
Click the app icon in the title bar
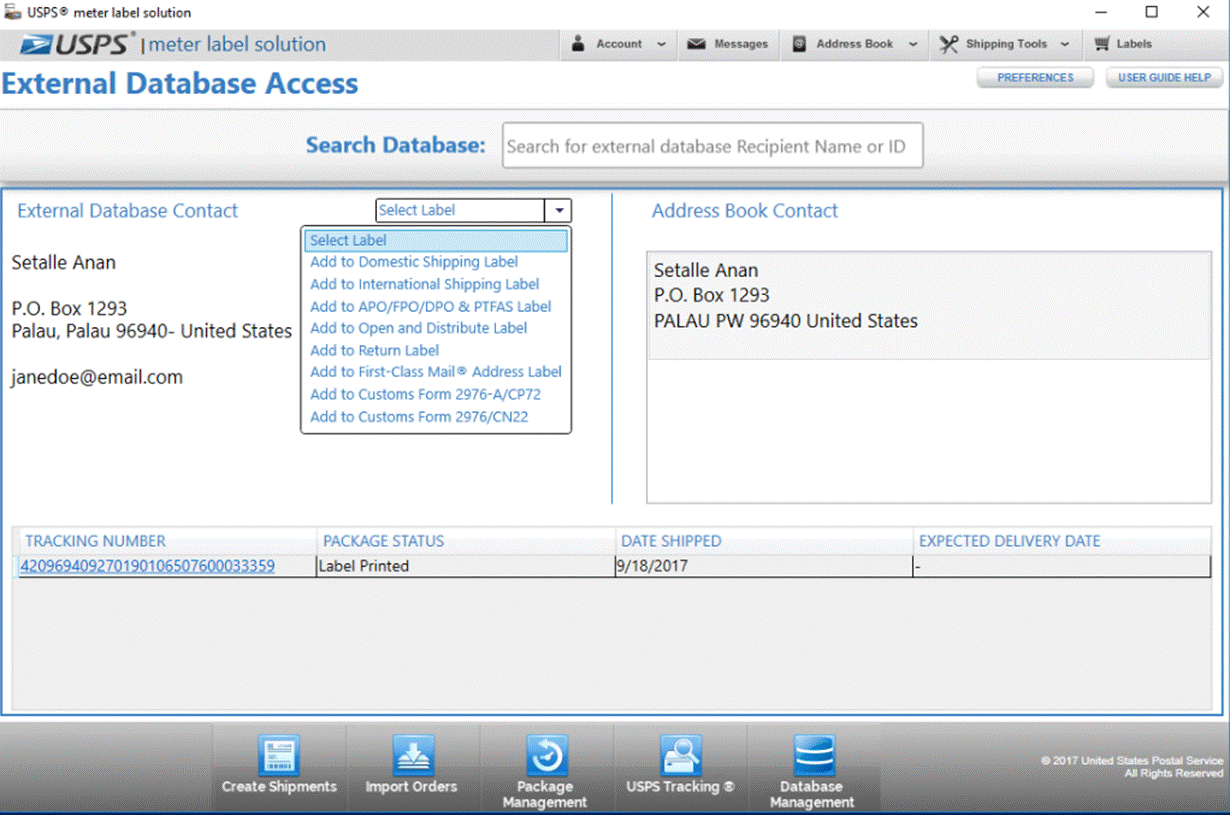13,12
